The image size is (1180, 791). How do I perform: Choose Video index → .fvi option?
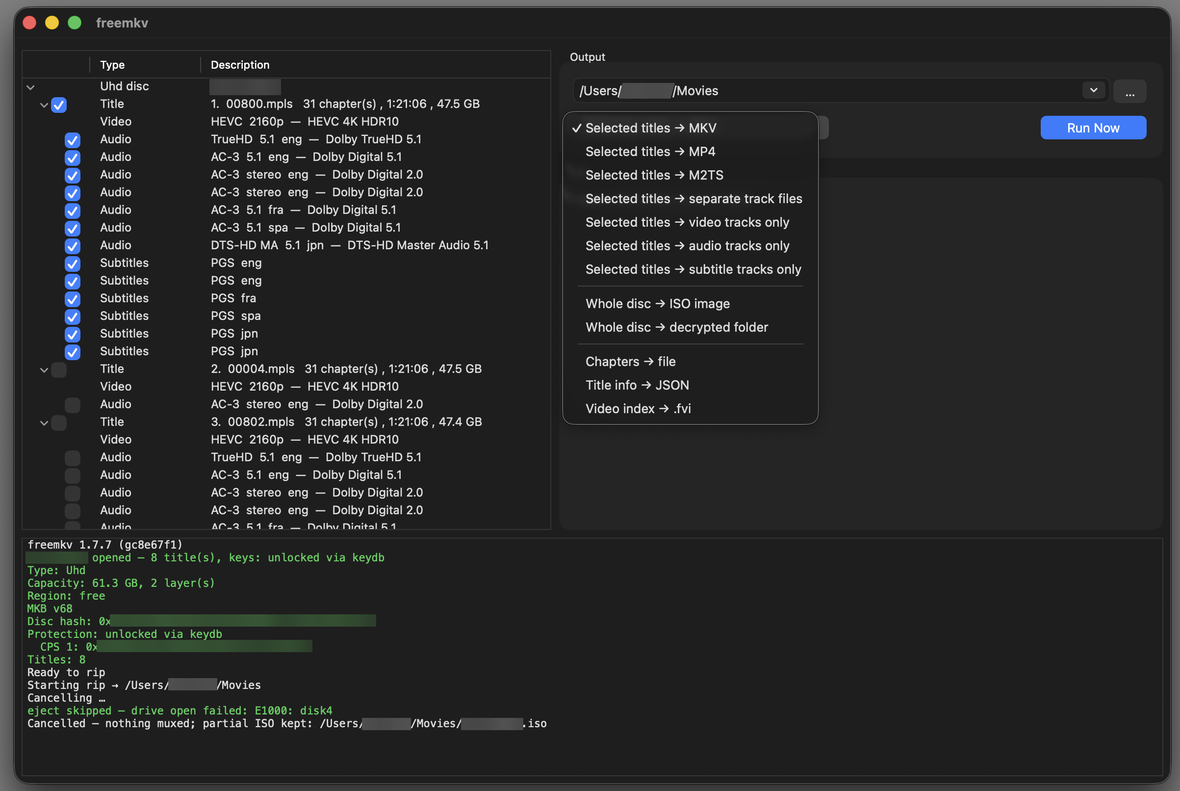(690, 409)
